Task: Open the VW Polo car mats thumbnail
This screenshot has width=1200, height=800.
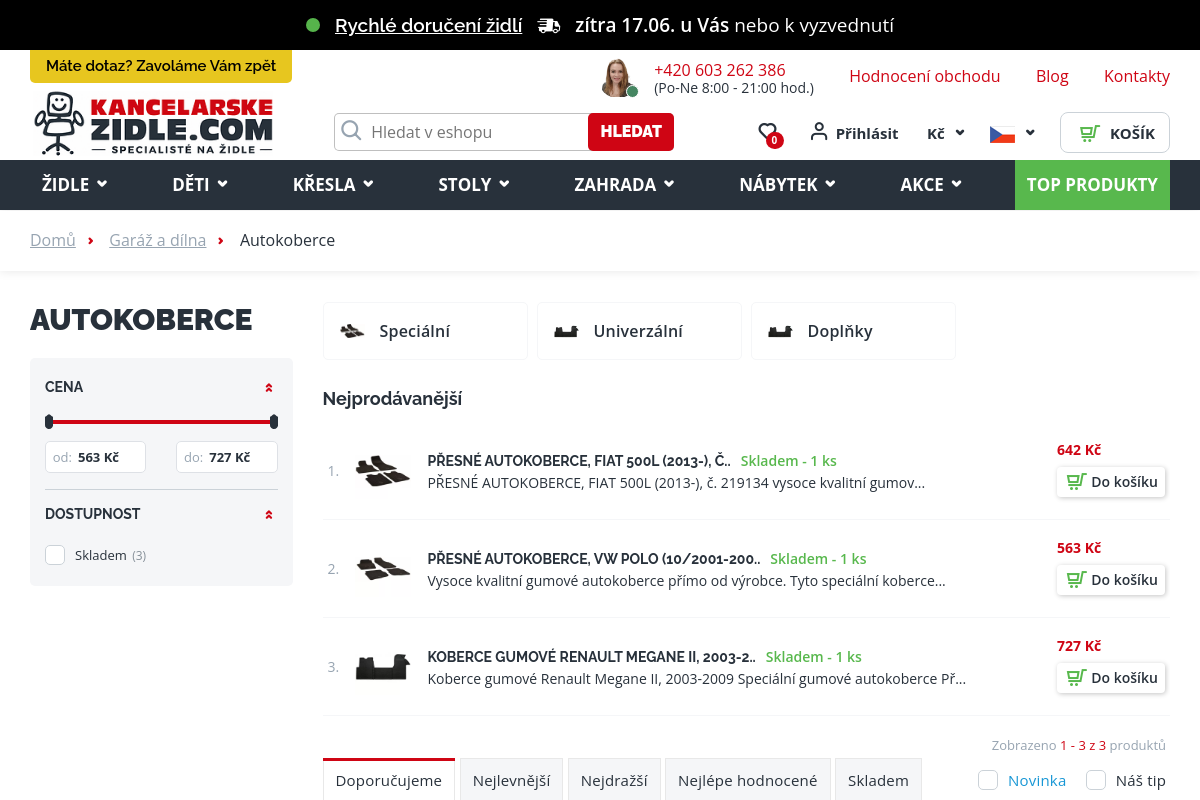Action: [x=383, y=569]
